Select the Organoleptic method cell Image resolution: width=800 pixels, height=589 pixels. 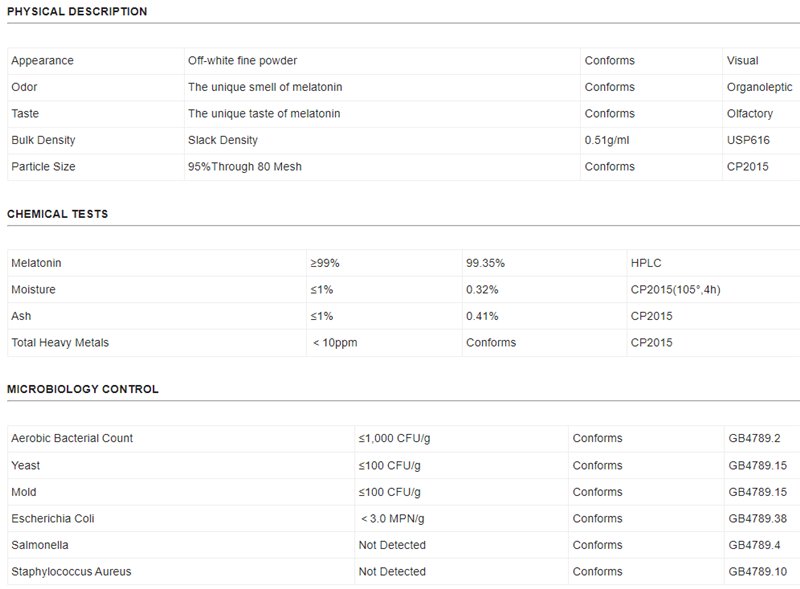pyautogui.click(x=761, y=87)
